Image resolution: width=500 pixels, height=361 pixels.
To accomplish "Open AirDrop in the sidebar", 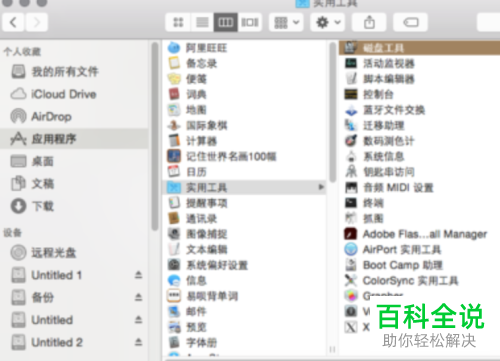I will pos(74,117).
